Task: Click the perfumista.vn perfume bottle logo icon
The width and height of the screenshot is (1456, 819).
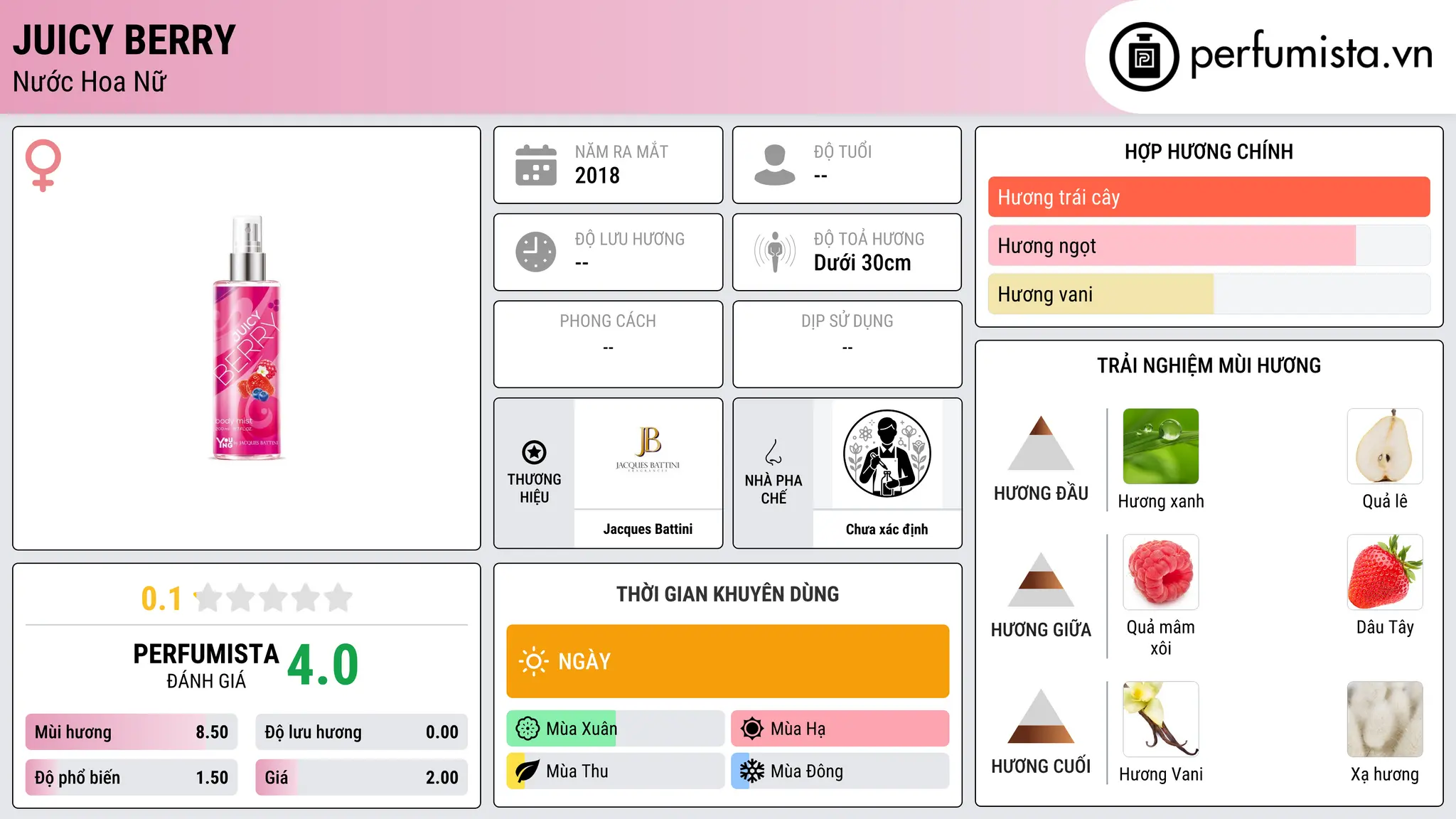Action: [x=1144, y=57]
